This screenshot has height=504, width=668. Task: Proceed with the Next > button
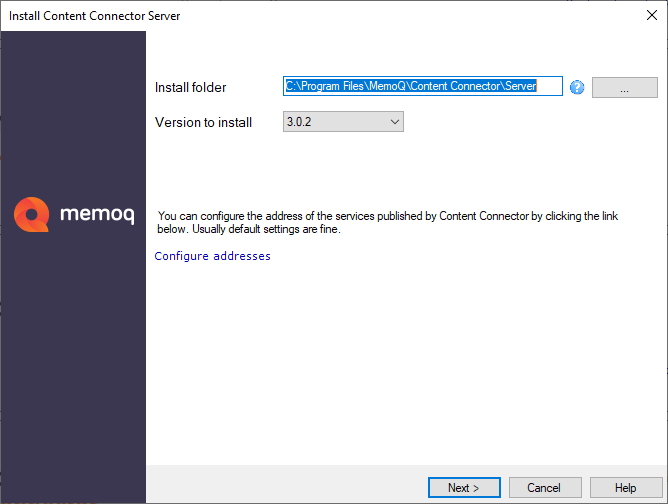(464, 487)
